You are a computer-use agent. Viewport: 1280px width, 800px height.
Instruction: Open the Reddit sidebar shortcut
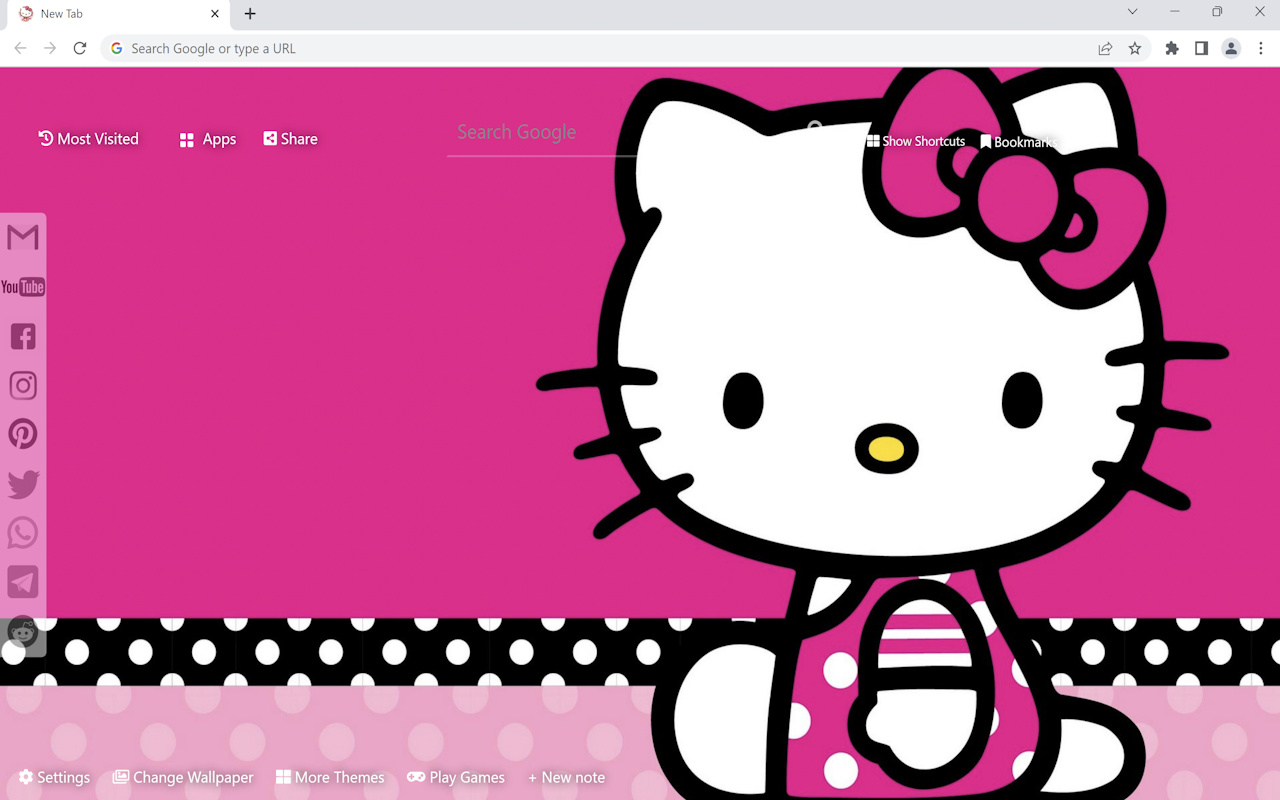tap(23, 632)
